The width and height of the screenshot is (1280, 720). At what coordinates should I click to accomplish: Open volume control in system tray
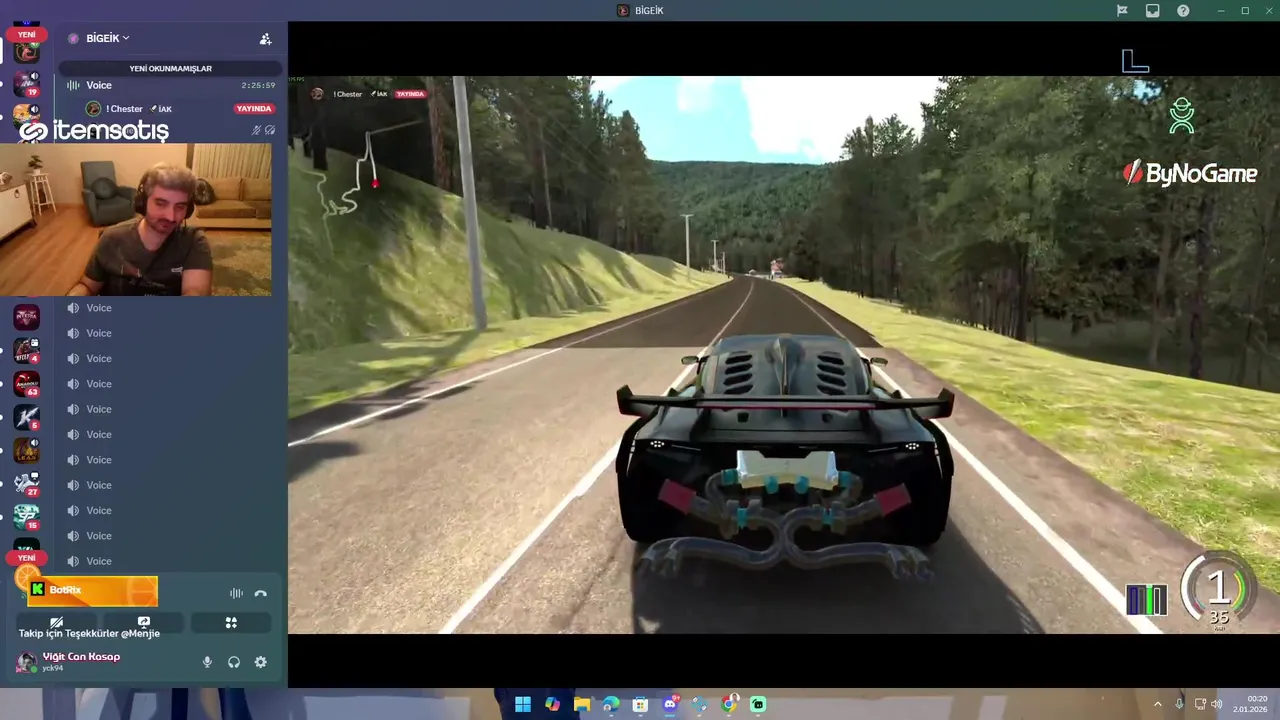pyautogui.click(x=1216, y=704)
